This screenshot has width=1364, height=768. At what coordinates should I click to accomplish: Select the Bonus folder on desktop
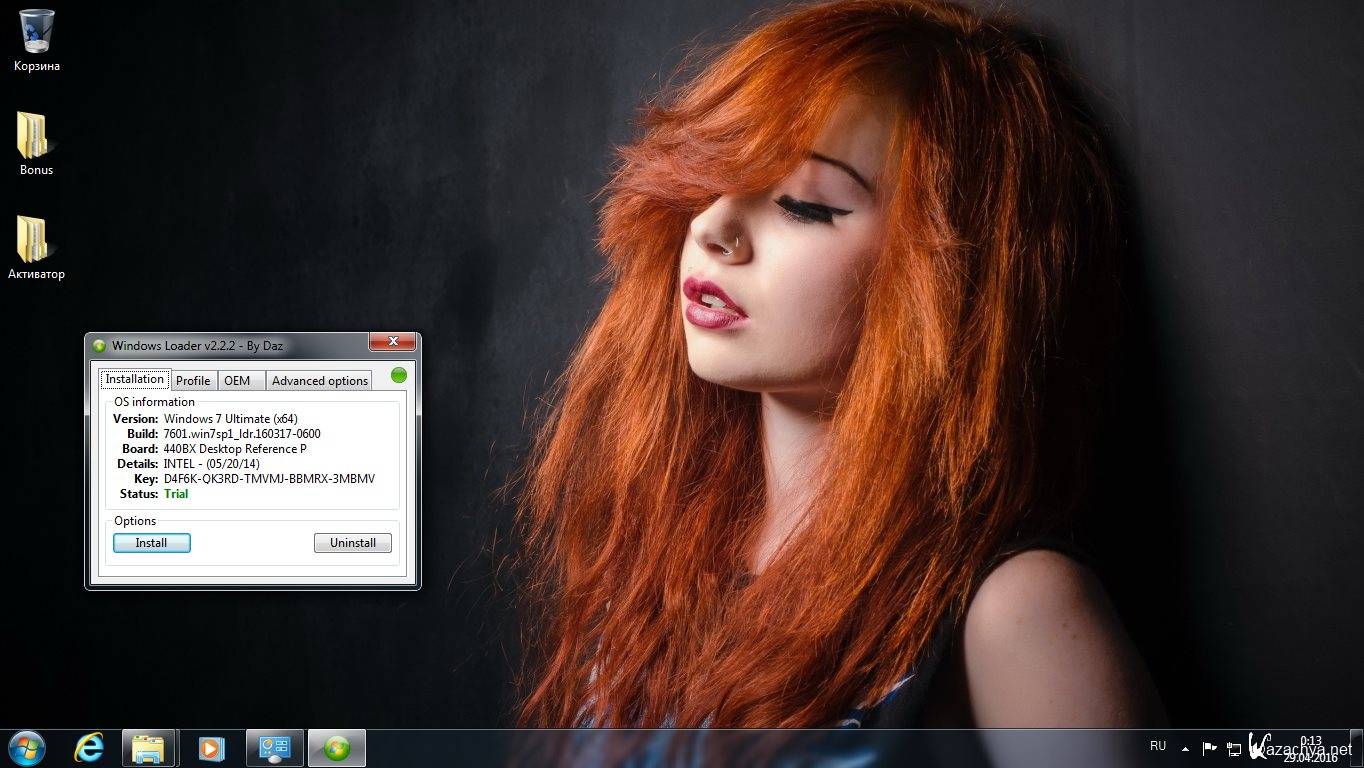[x=34, y=136]
